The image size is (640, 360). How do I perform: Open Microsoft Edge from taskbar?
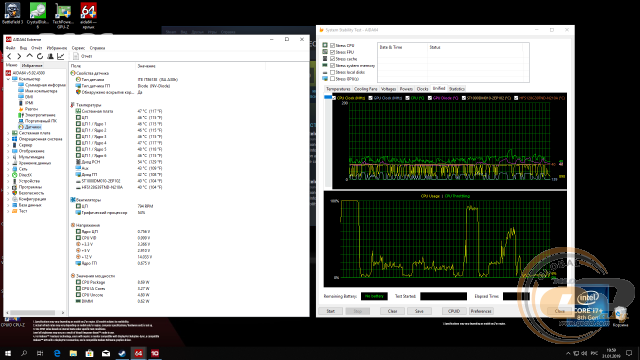tap(57, 353)
